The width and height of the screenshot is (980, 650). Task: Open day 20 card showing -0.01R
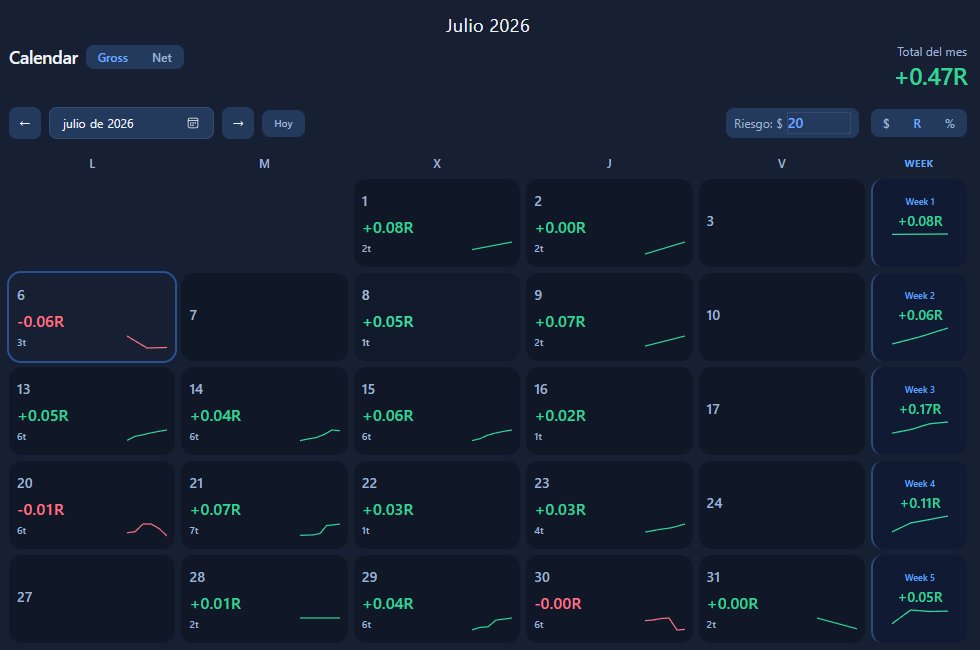(x=92, y=505)
